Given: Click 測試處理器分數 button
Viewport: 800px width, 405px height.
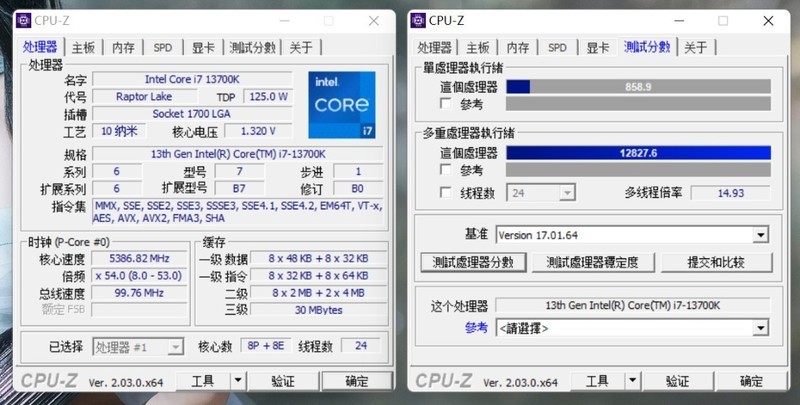Looking at the screenshot, I should click(x=473, y=262).
